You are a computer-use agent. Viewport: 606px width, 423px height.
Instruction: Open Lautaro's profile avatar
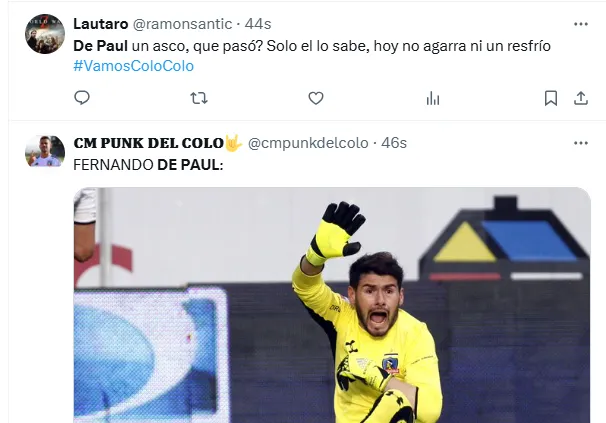click(45, 34)
